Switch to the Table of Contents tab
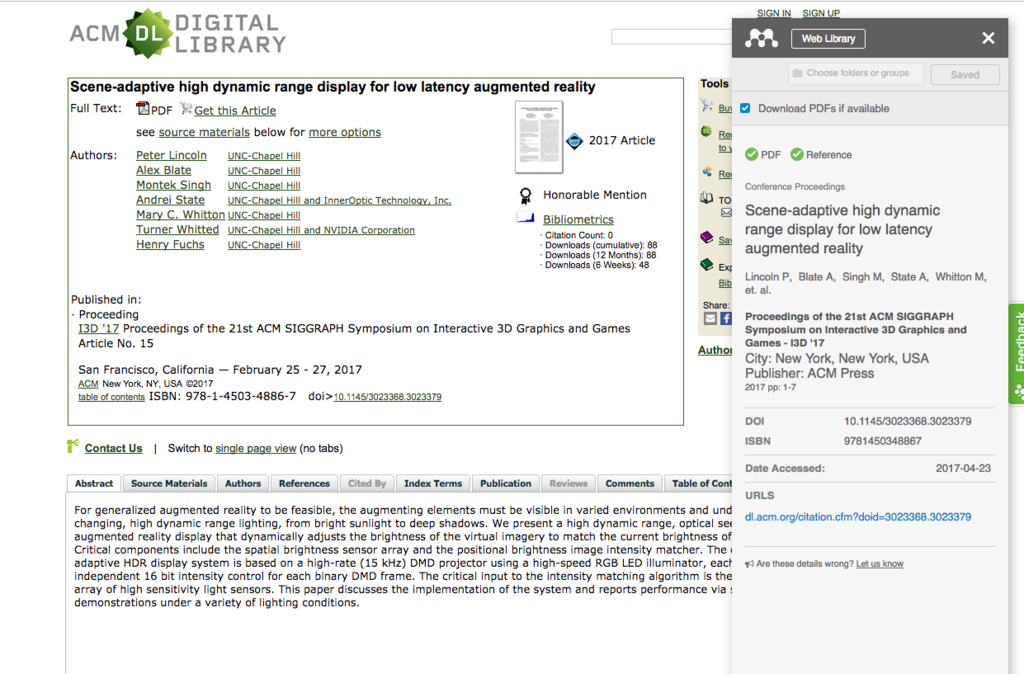Screen dimensions: 1024x674 click(x=698, y=483)
